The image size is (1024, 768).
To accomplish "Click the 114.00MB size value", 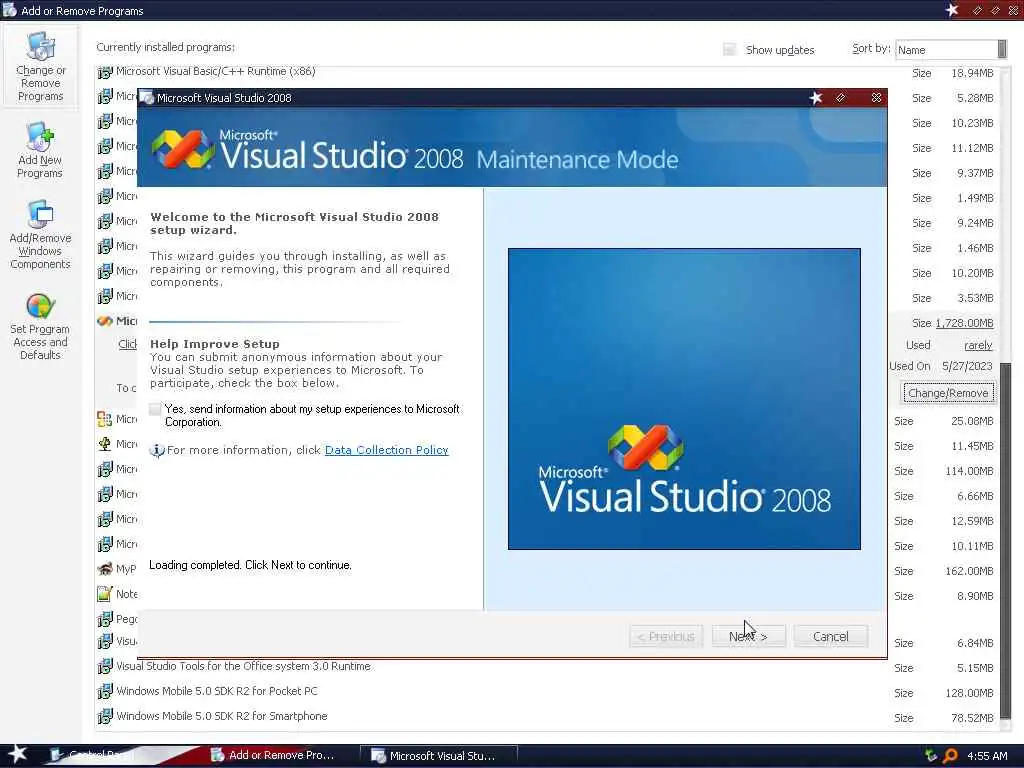I will point(969,471).
